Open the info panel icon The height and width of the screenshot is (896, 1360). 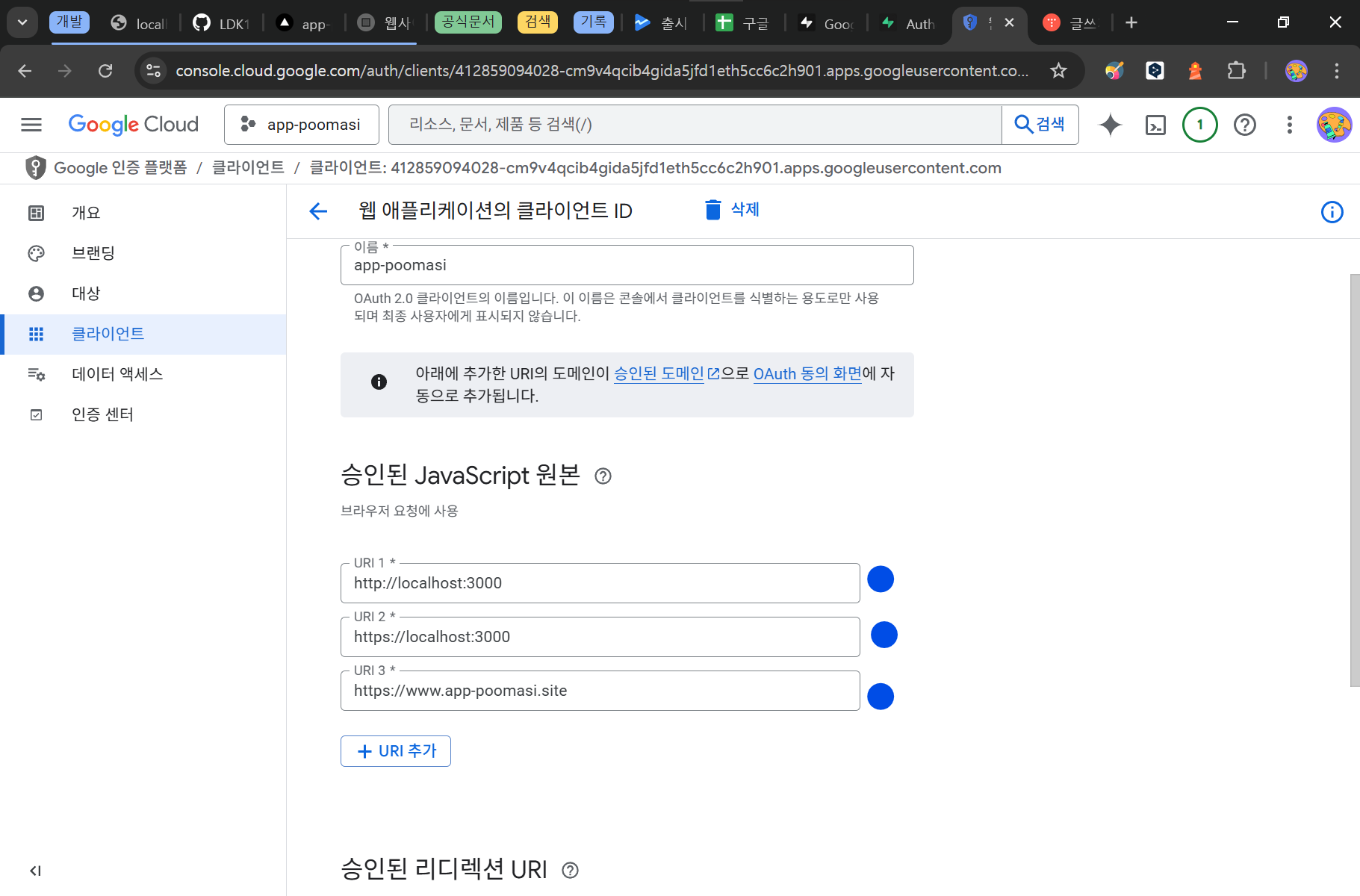(1332, 212)
